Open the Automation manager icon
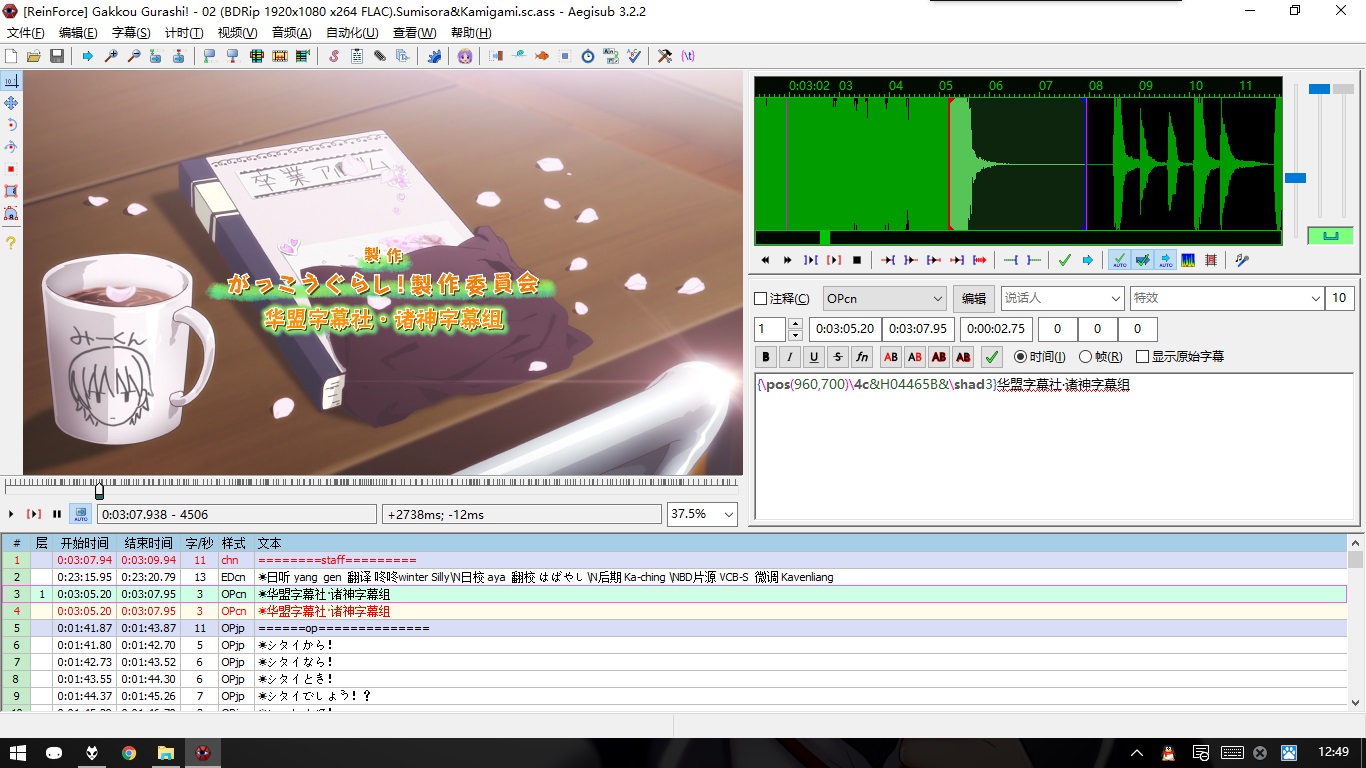This screenshot has height=768, width=1366. (434, 56)
